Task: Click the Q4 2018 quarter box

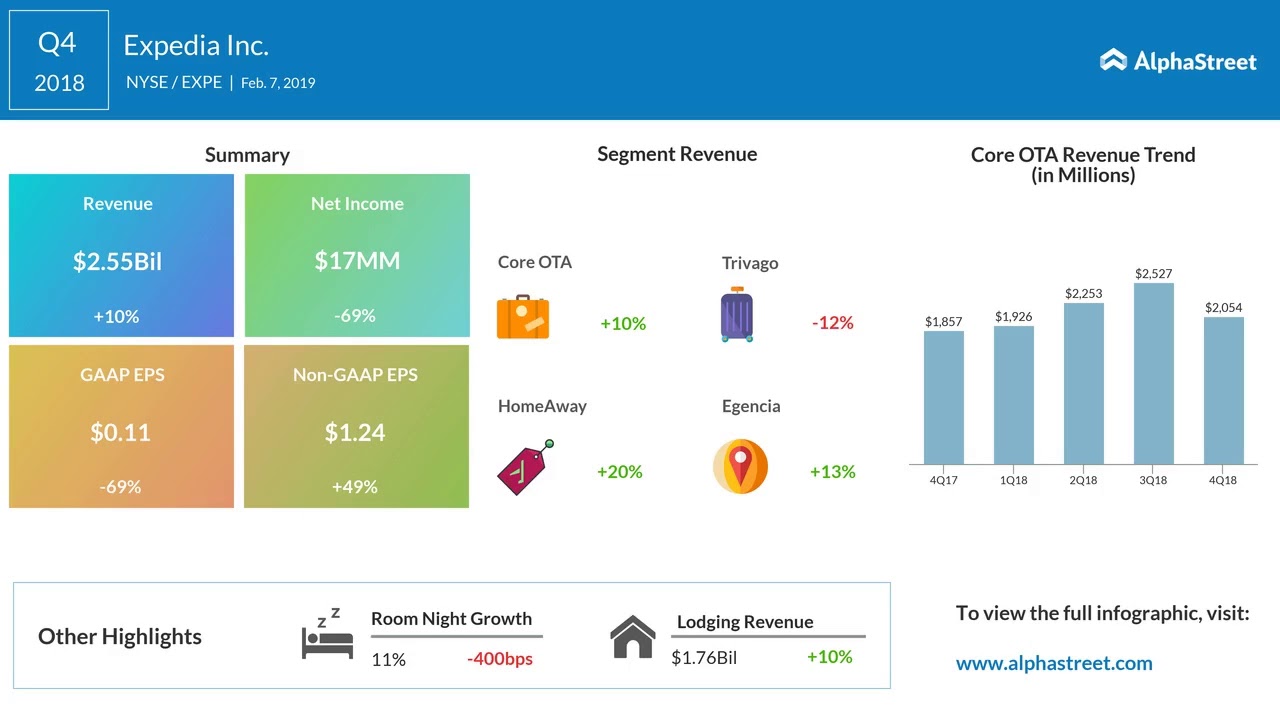Action: click(59, 60)
